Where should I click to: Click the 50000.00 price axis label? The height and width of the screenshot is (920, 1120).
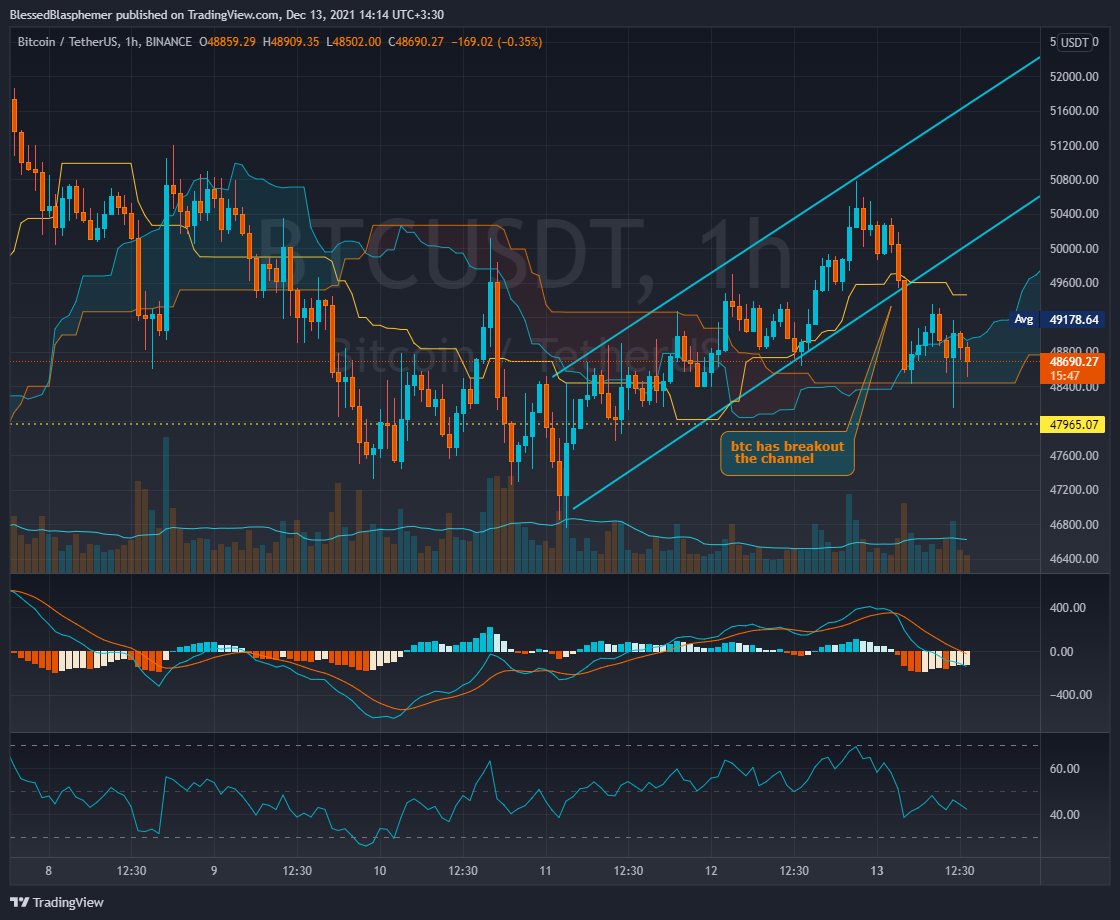[1074, 249]
